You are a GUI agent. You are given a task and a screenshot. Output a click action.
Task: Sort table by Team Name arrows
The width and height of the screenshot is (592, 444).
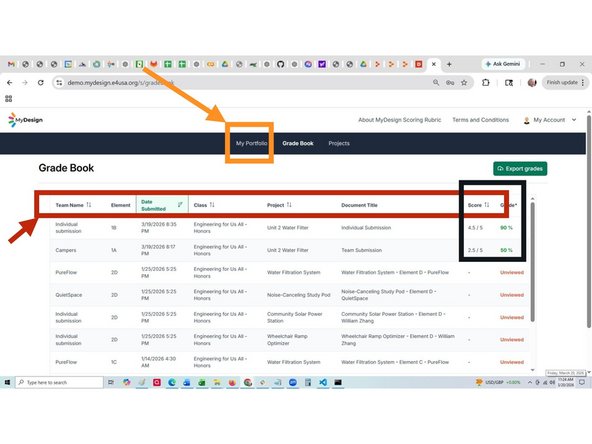89,205
